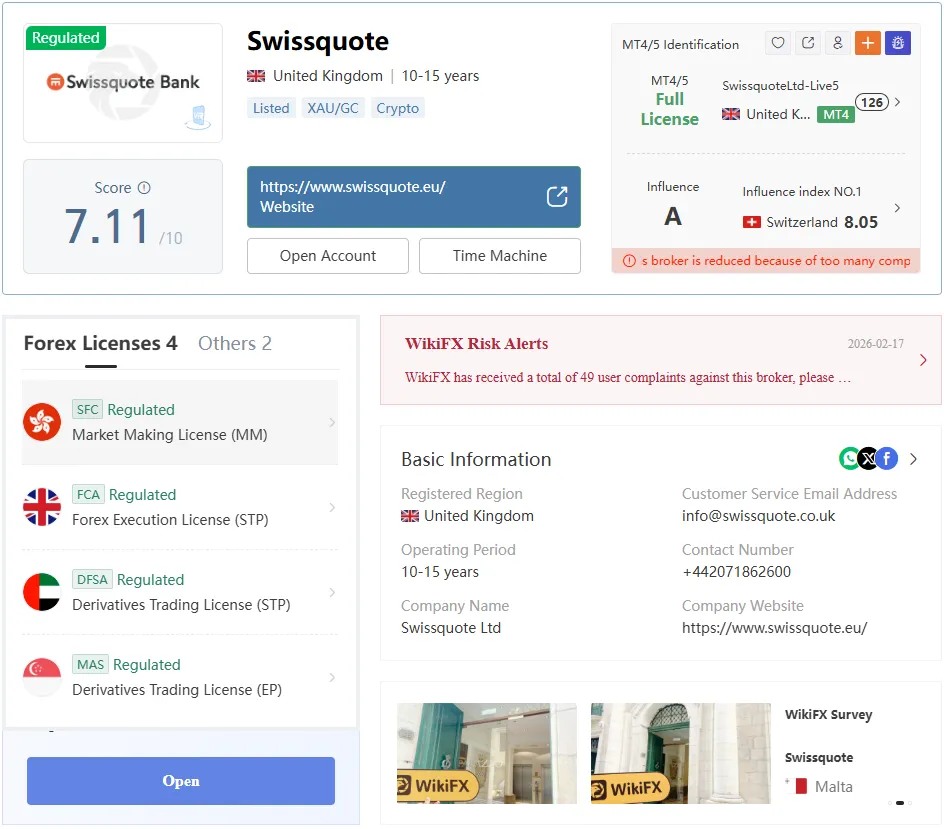
Task: Click the UAE flag icon beside DFSA
Action: 42,592
